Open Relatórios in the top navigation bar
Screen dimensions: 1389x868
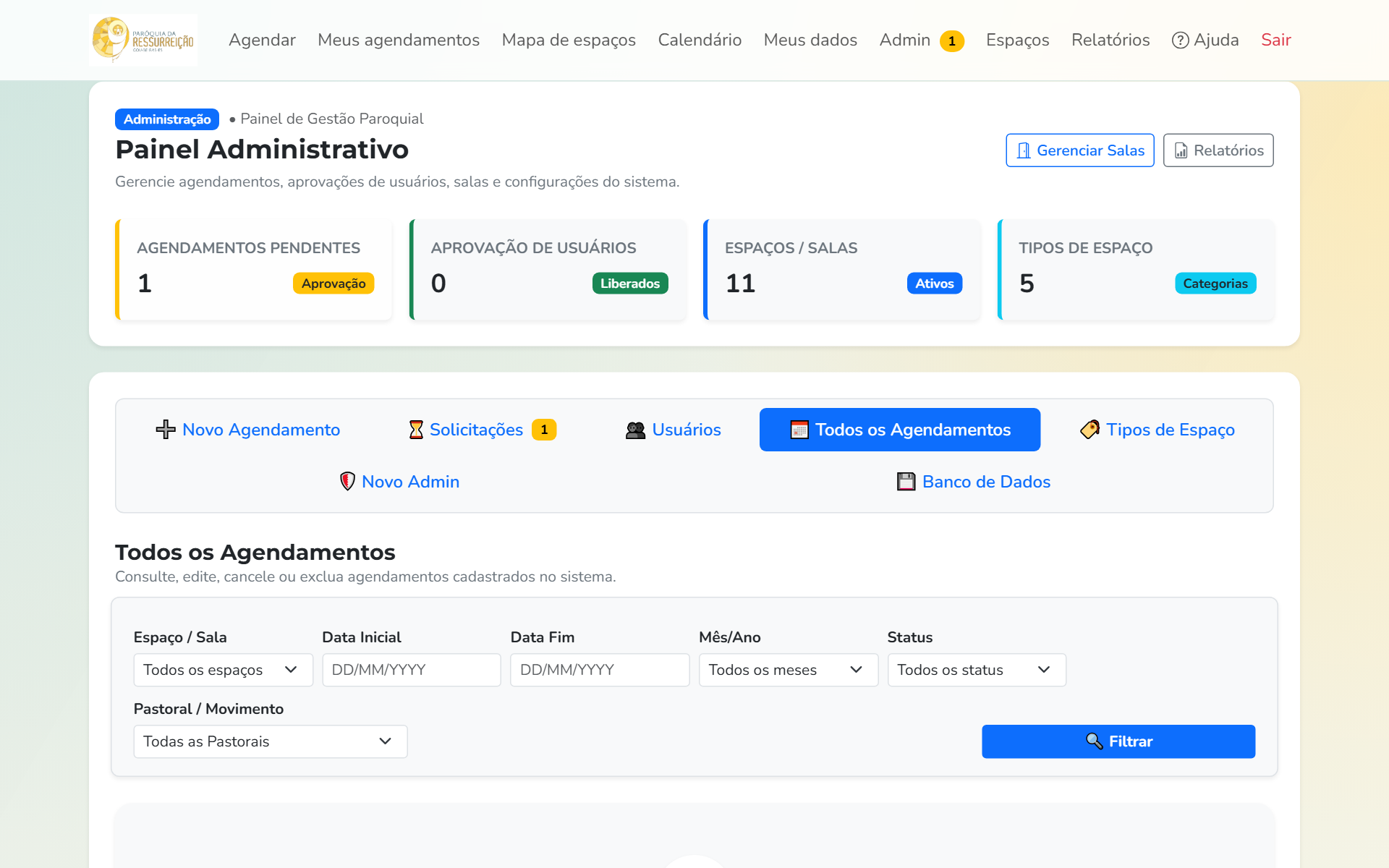1110,40
